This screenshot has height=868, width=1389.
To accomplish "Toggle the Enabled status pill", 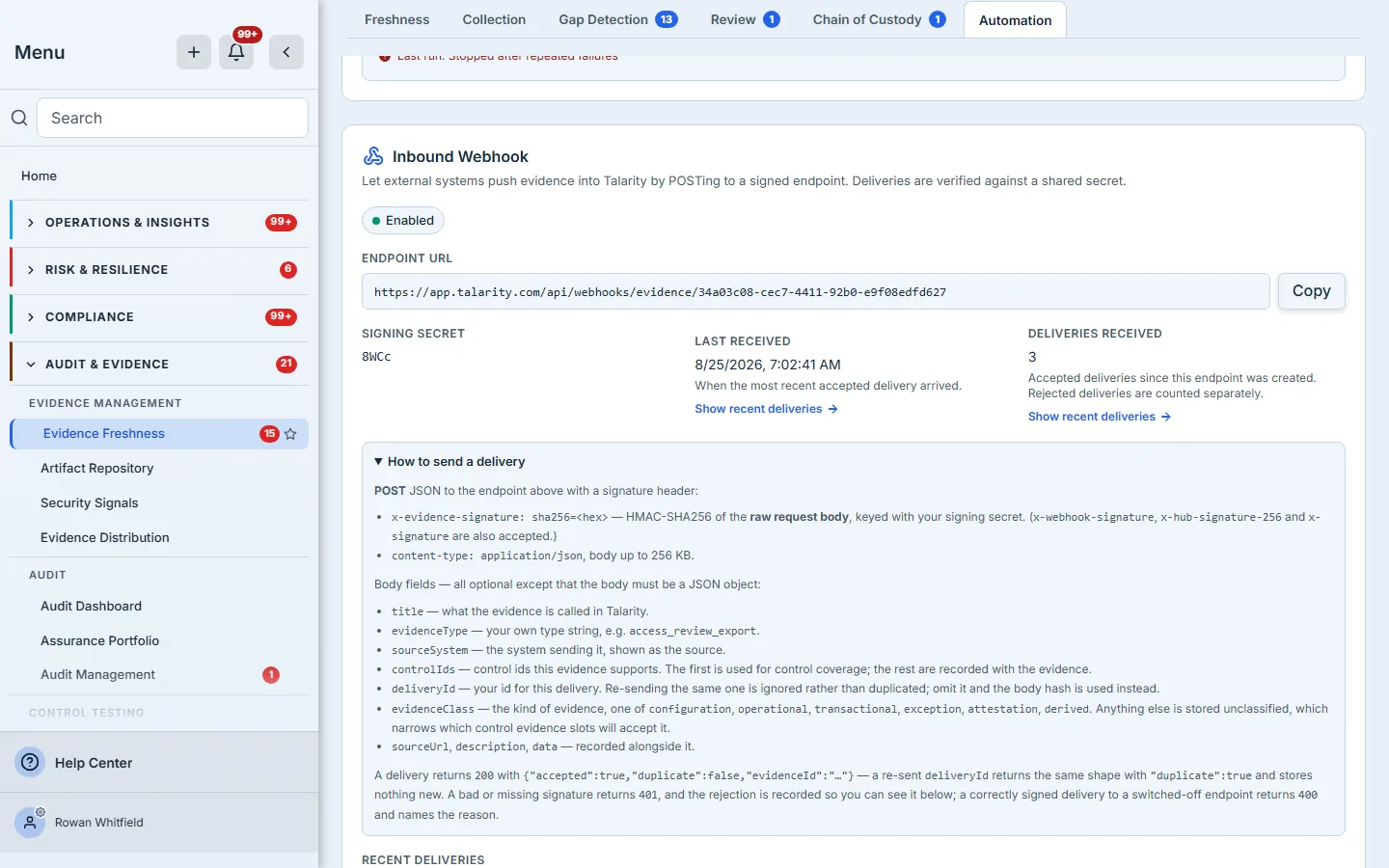I will [x=403, y=221].
